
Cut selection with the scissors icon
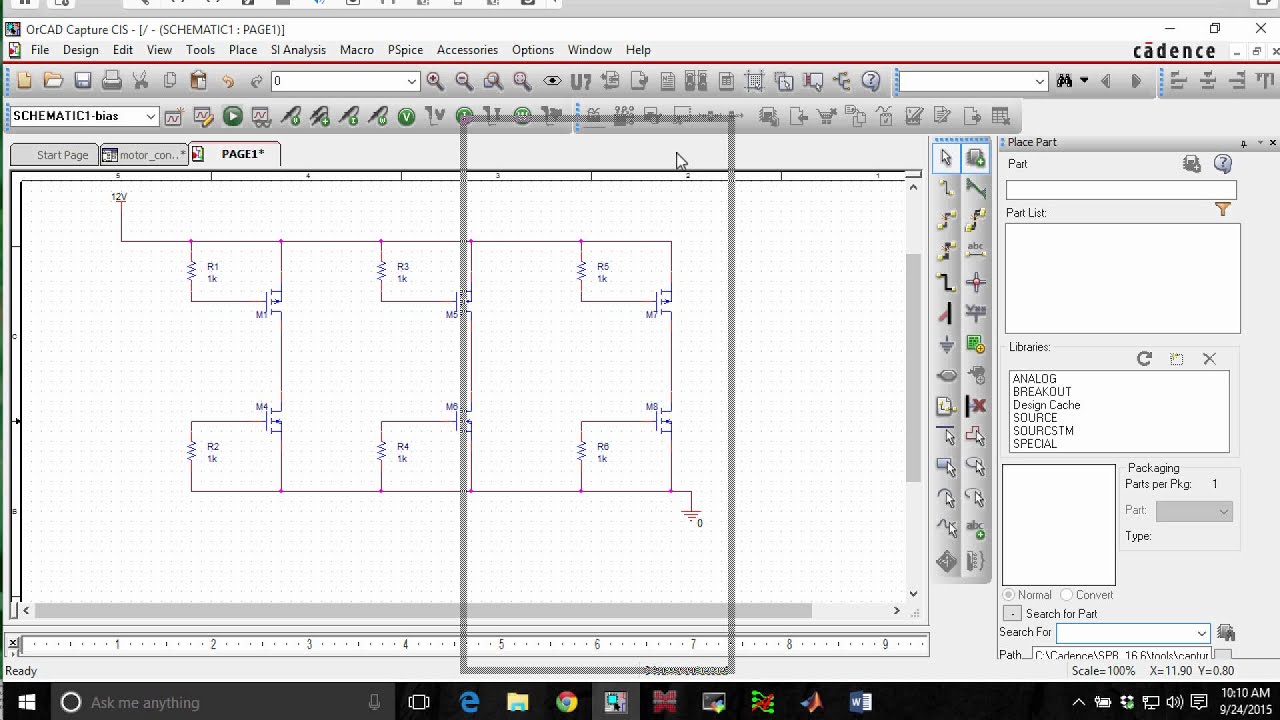click(141, 81)
